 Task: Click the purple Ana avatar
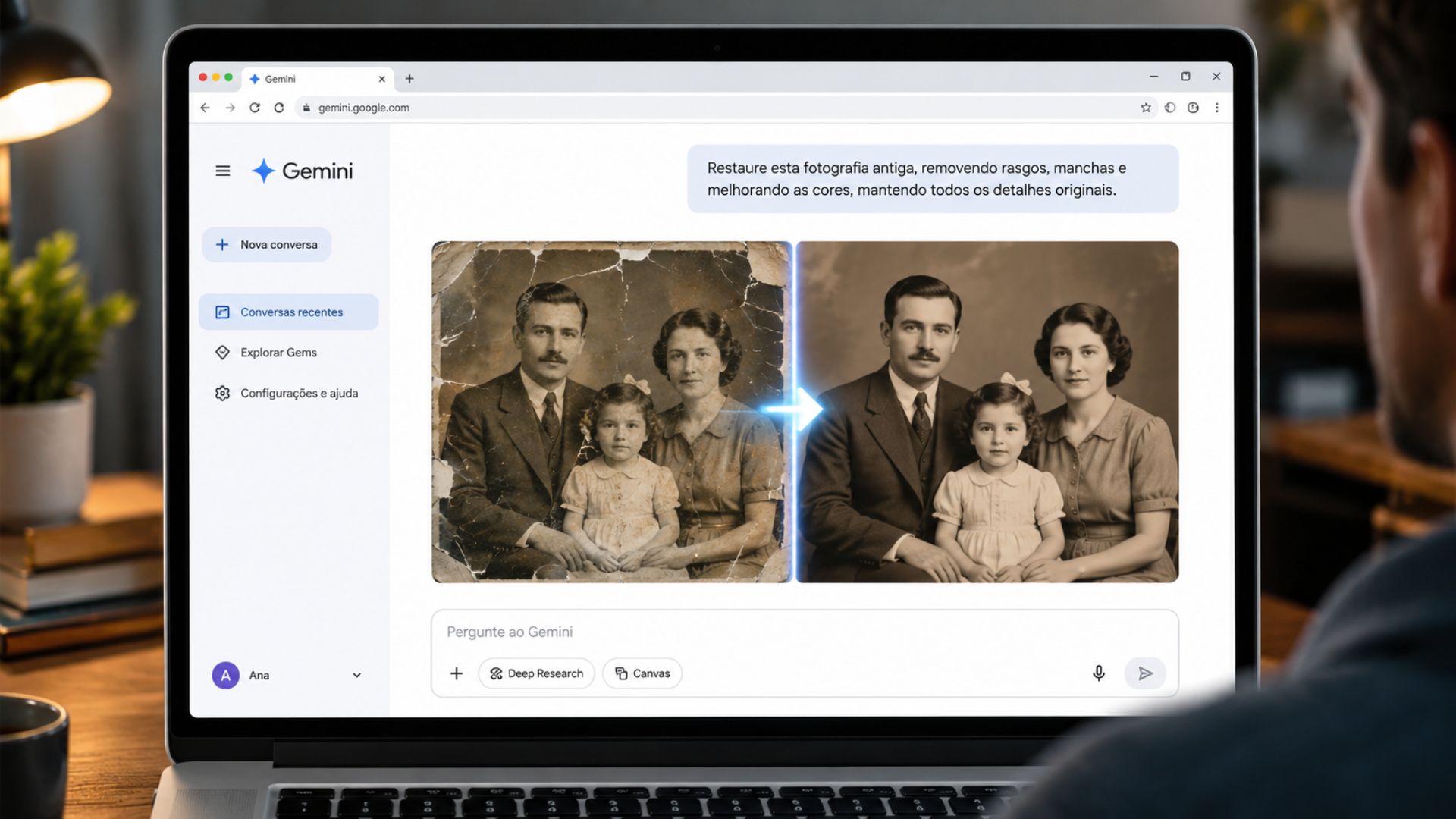click(225, 675)
